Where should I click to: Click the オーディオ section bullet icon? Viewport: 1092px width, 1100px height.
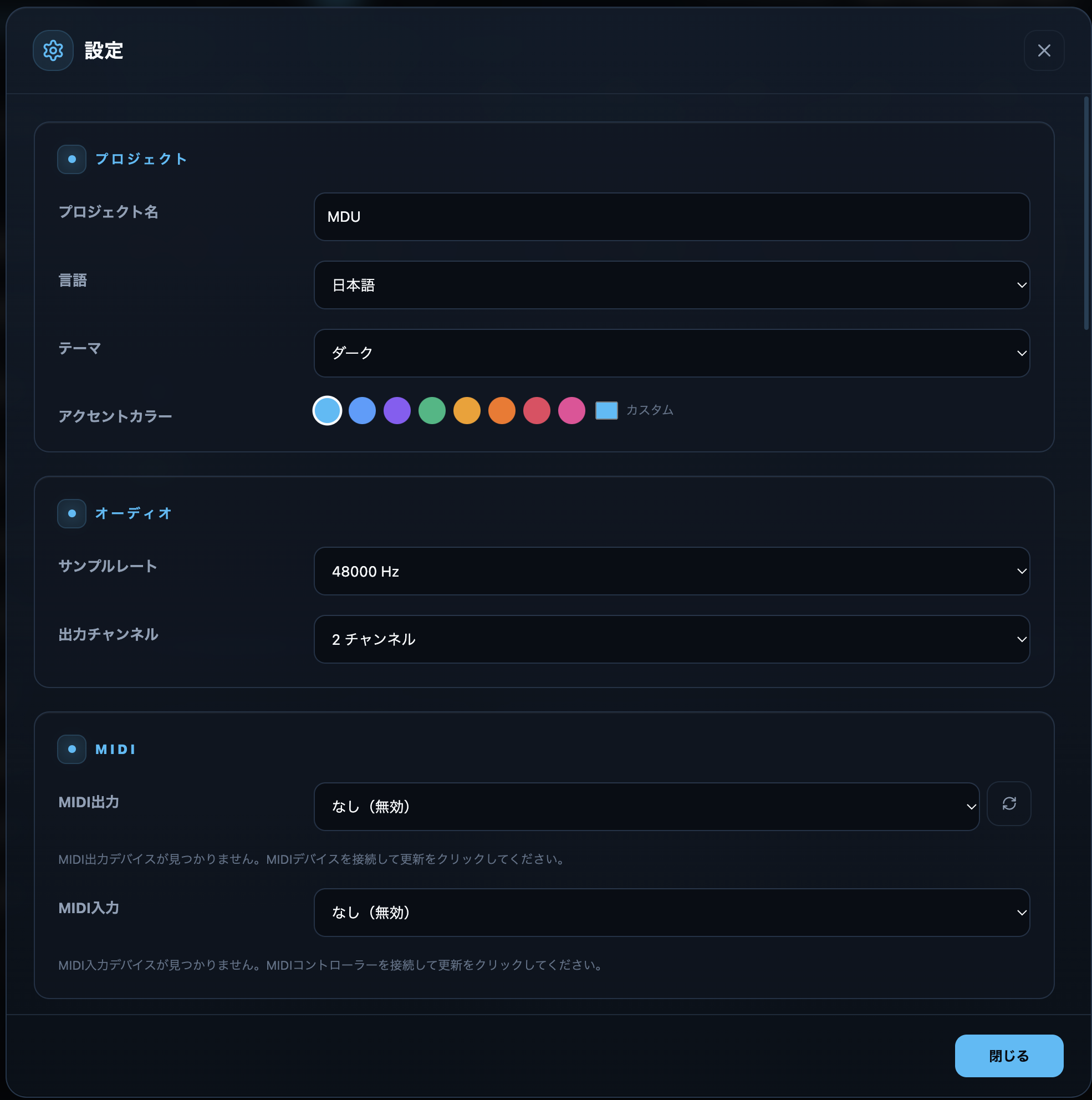click(72, 513)
